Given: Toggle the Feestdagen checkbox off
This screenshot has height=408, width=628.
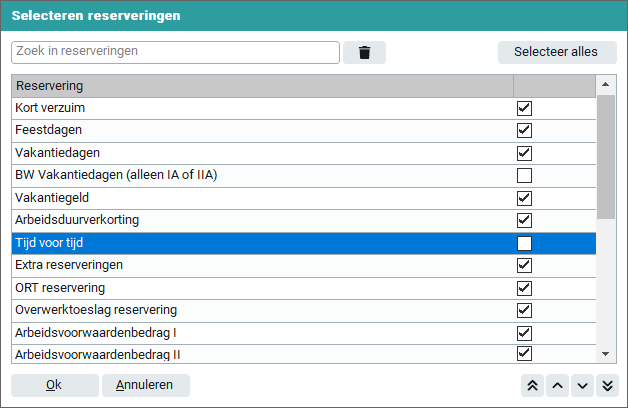Looking at the screenshot, I should pos(524,131).
